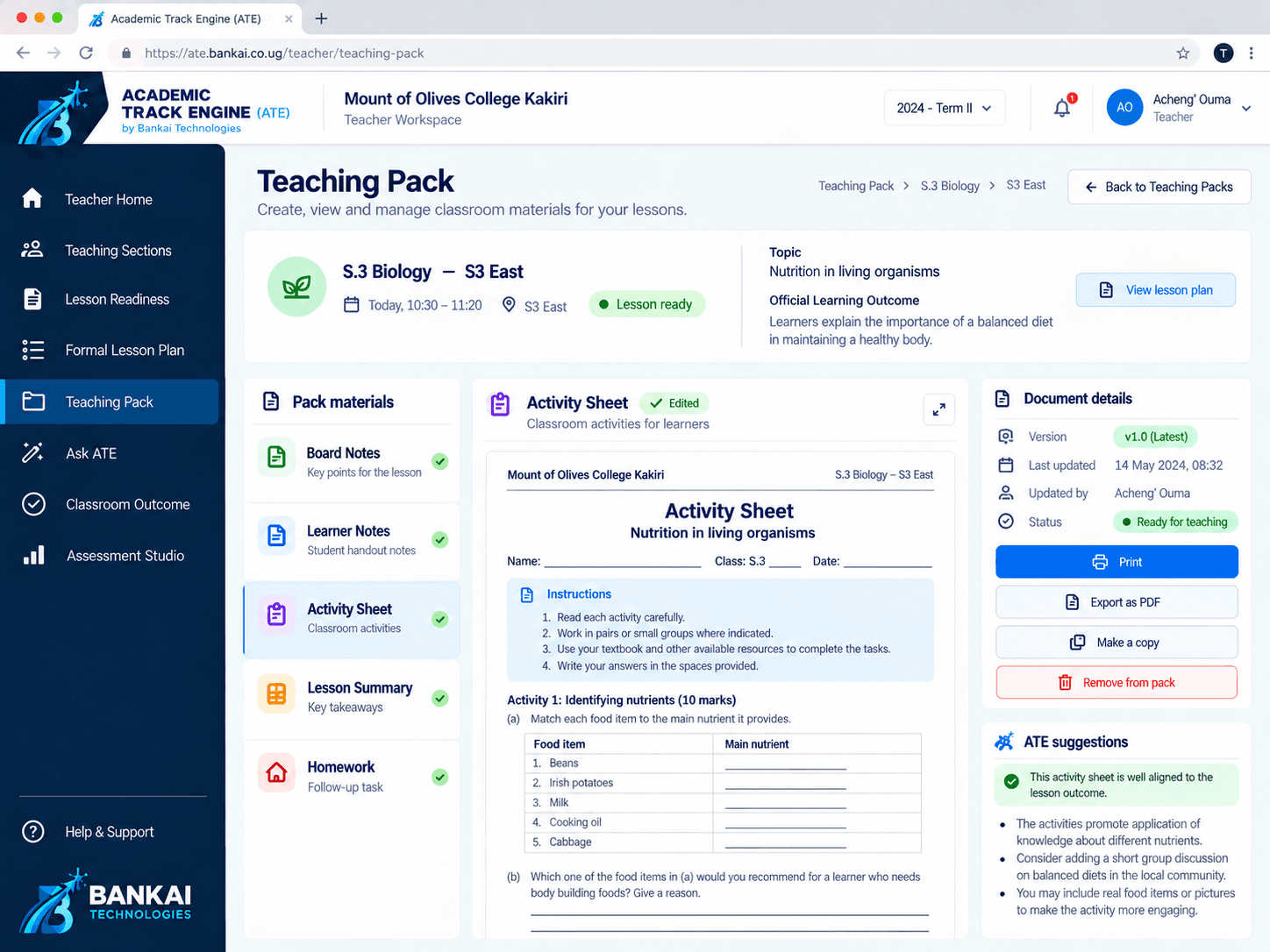The image size is (1270, 952).
Task: Expand the Acheng' Ouma account menu
Action: (1246, 109)
